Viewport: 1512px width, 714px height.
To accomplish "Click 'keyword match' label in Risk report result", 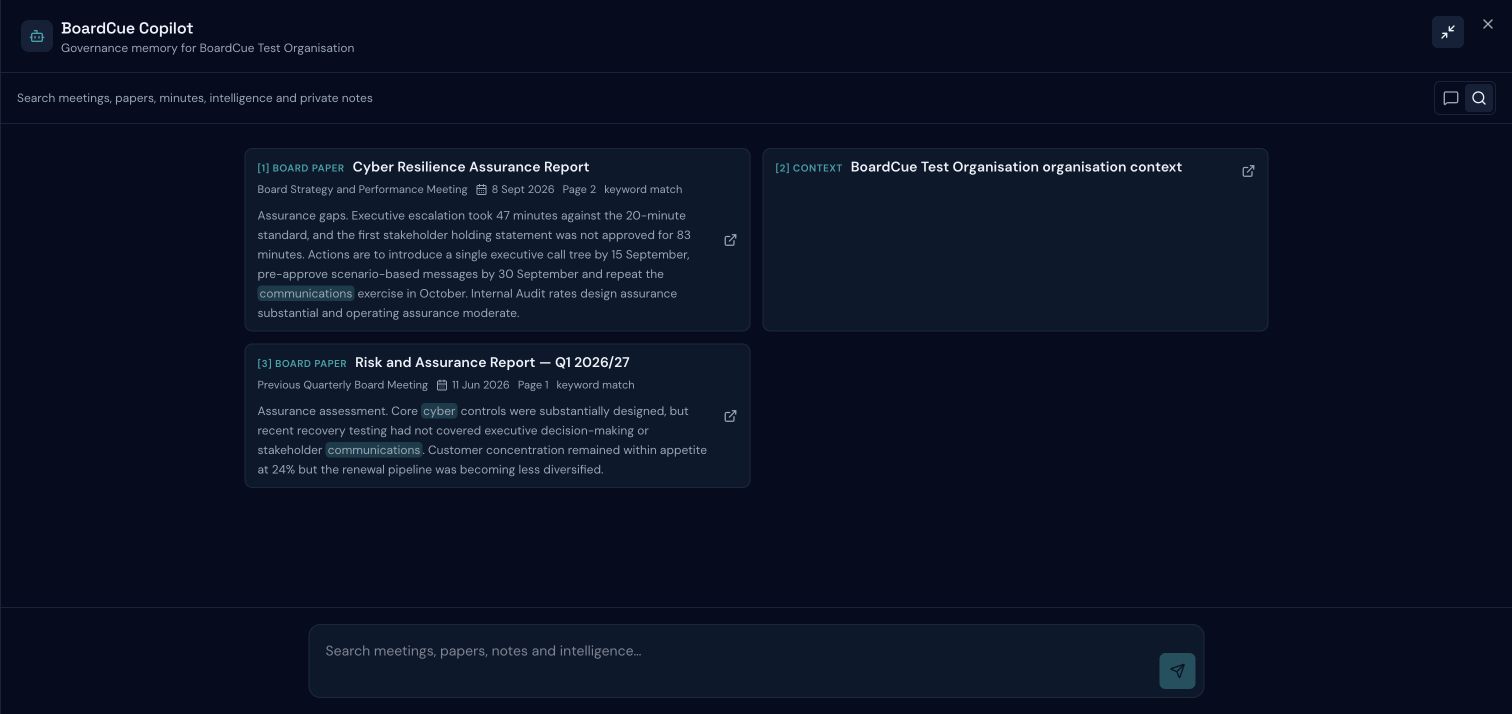I will [595, 385].
